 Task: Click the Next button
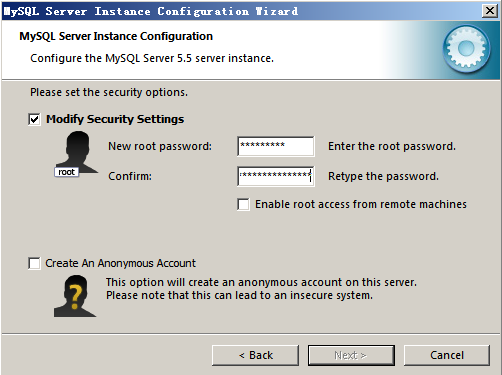point(351,355)
